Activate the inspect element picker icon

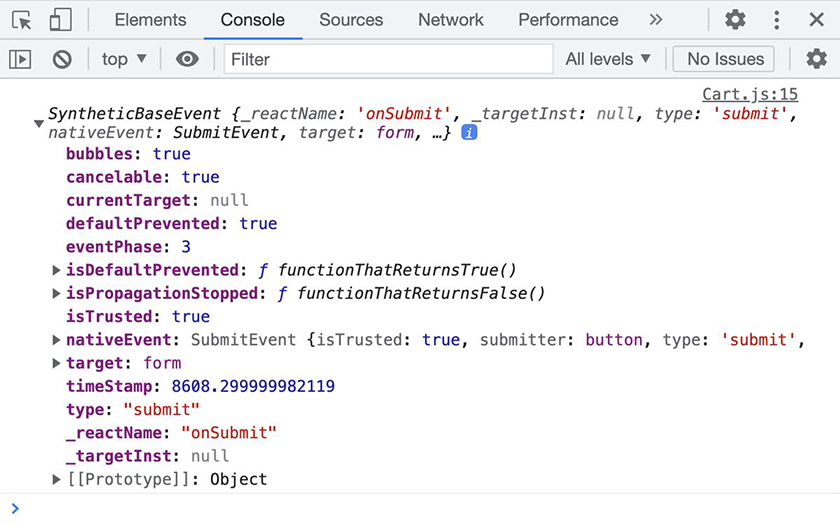point(22,20)
